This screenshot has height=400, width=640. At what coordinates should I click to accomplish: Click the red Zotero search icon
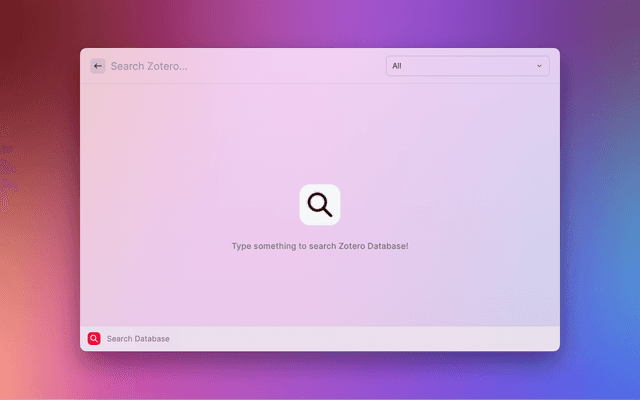click(94, 339)
